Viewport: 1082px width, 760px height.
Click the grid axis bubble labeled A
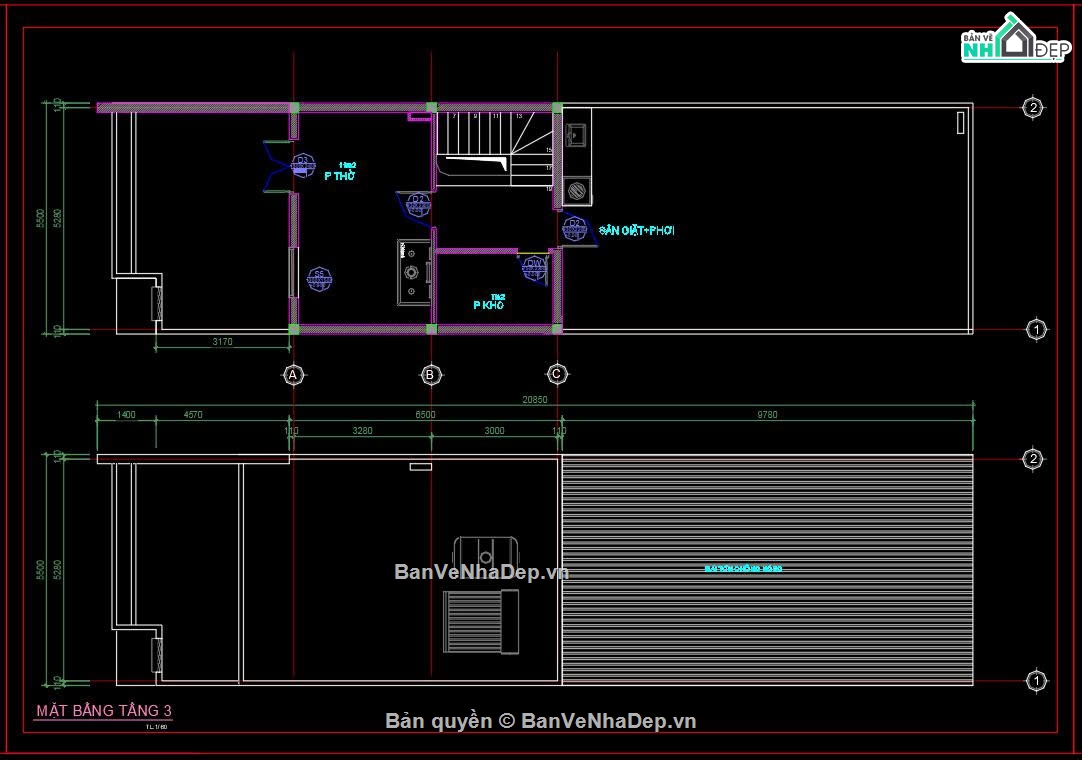293,375
